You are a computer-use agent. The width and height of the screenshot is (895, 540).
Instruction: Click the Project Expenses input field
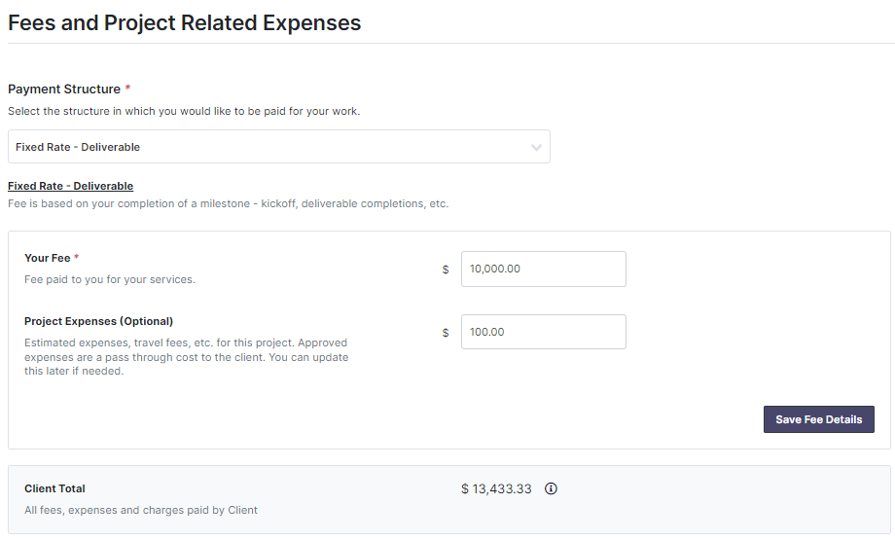[543, 332]
